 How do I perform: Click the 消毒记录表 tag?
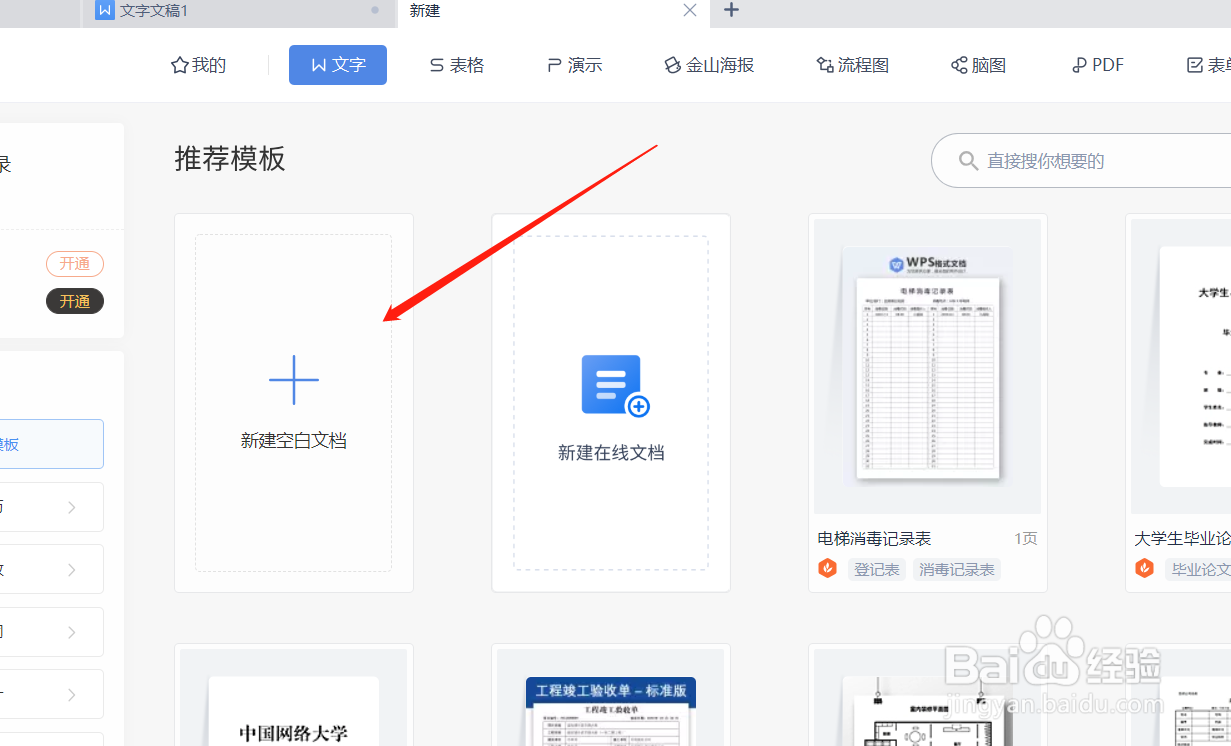957,570
